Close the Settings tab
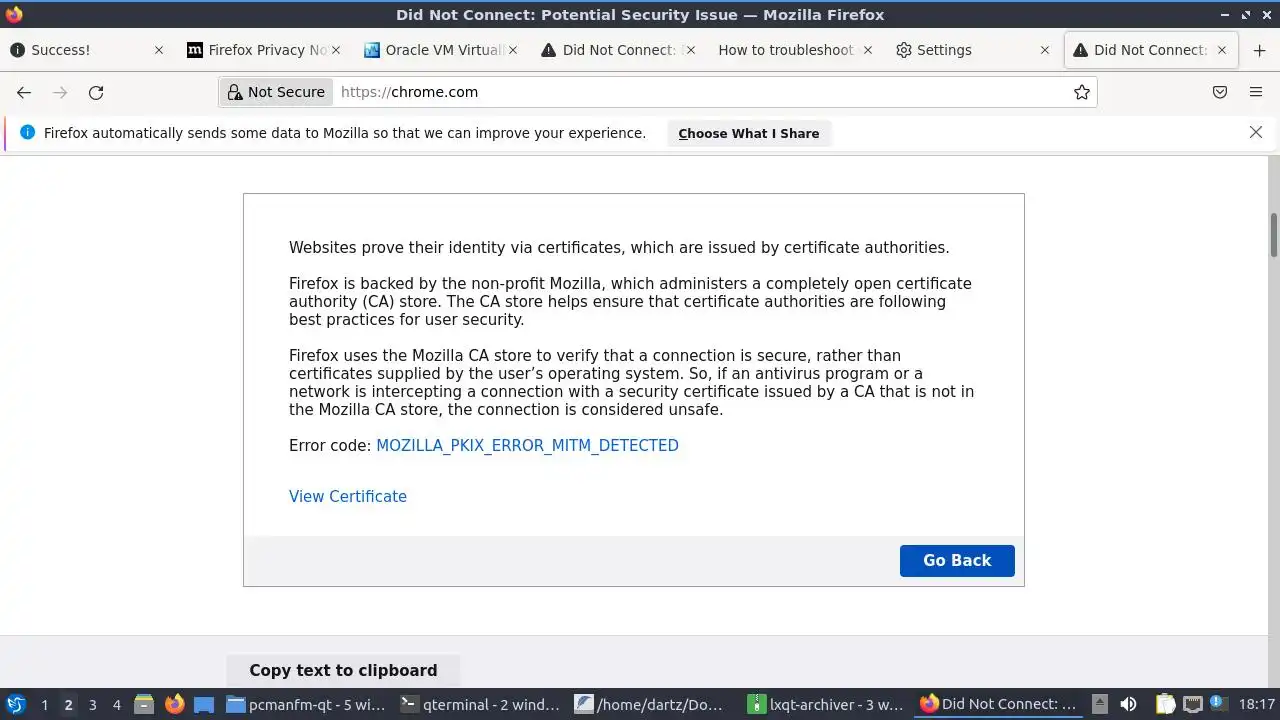Screen dimensions: 1280x720 (x=1044, y=50)
